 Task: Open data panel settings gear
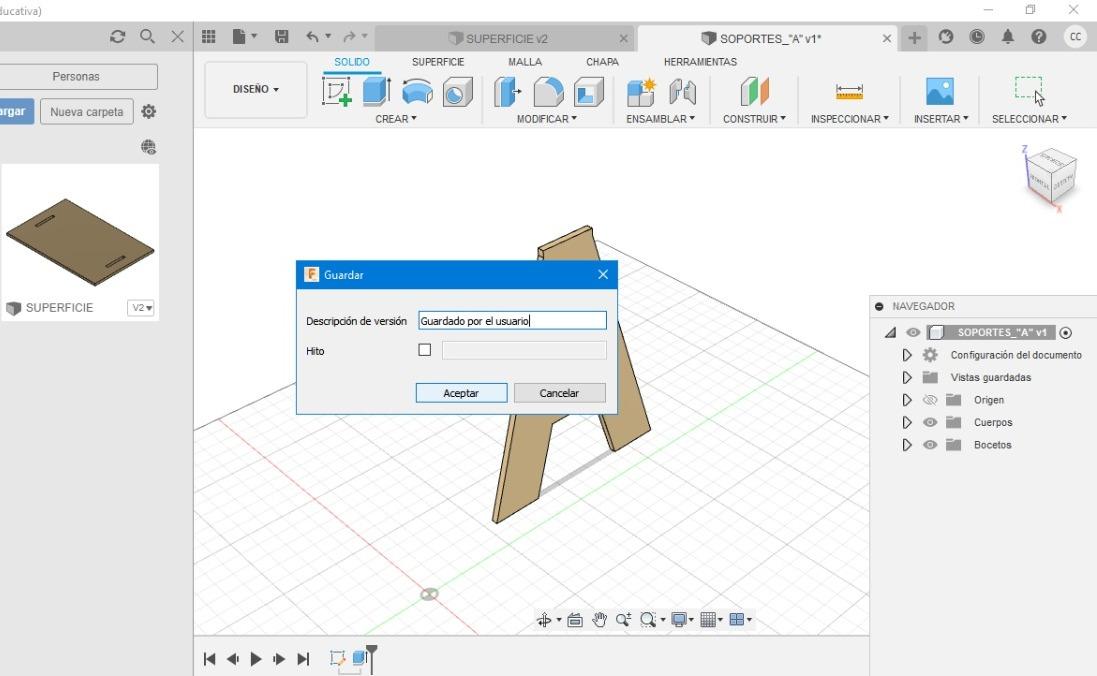[x=148, y=111]
